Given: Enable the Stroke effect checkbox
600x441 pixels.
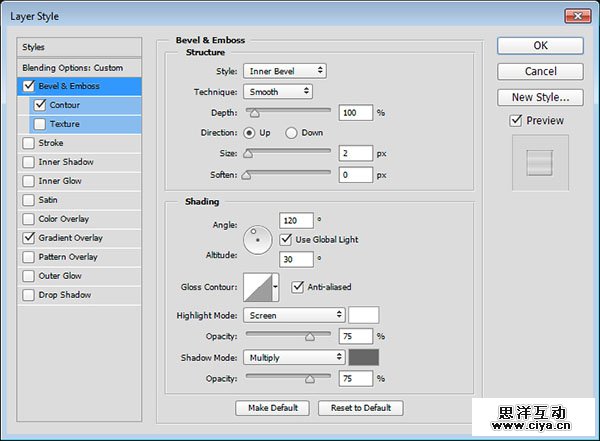Looking at the screenshot, I should [x=29, y=143].
